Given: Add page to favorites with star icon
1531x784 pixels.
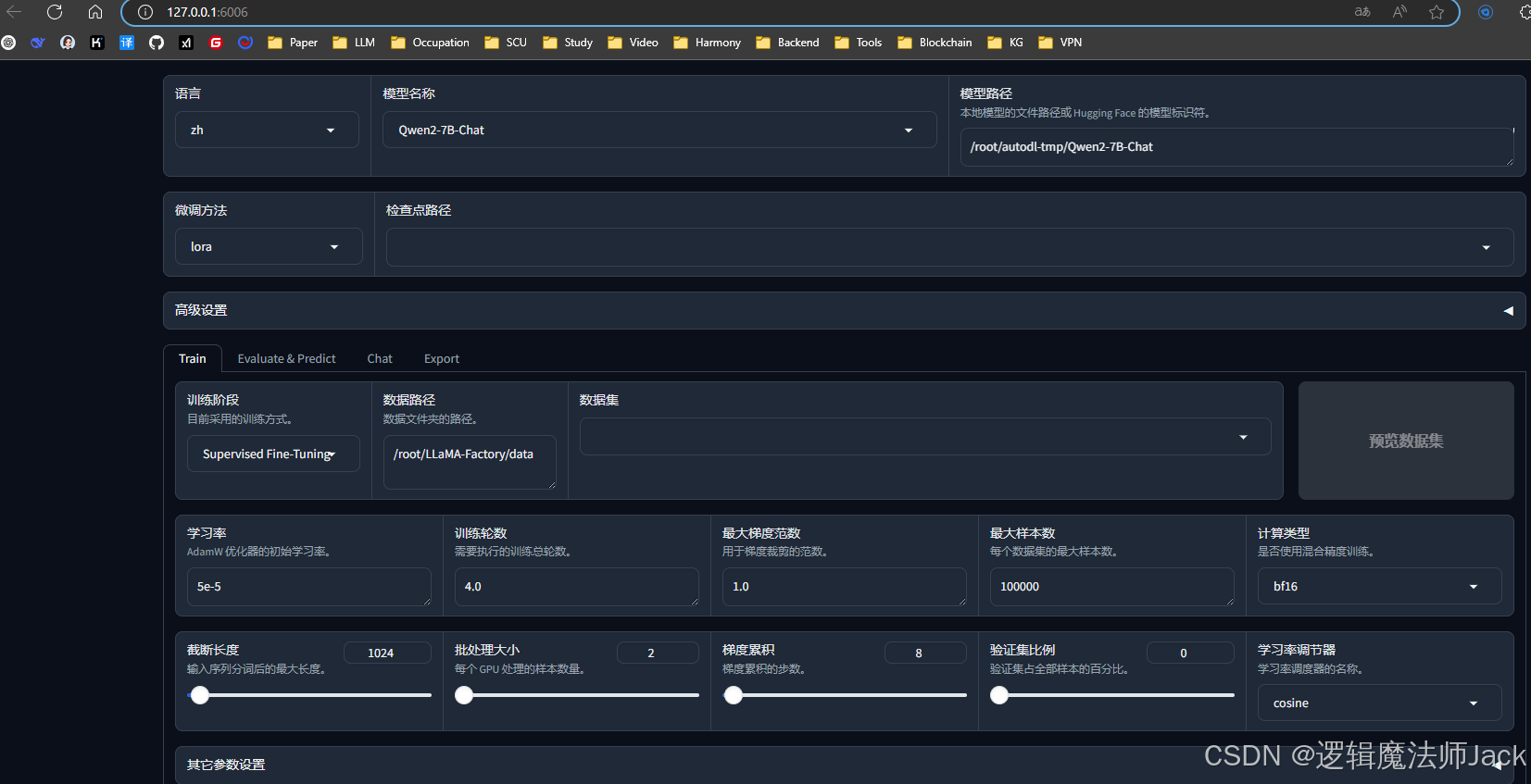Looking at the screenshot, I should click(x=1437, y=12).
